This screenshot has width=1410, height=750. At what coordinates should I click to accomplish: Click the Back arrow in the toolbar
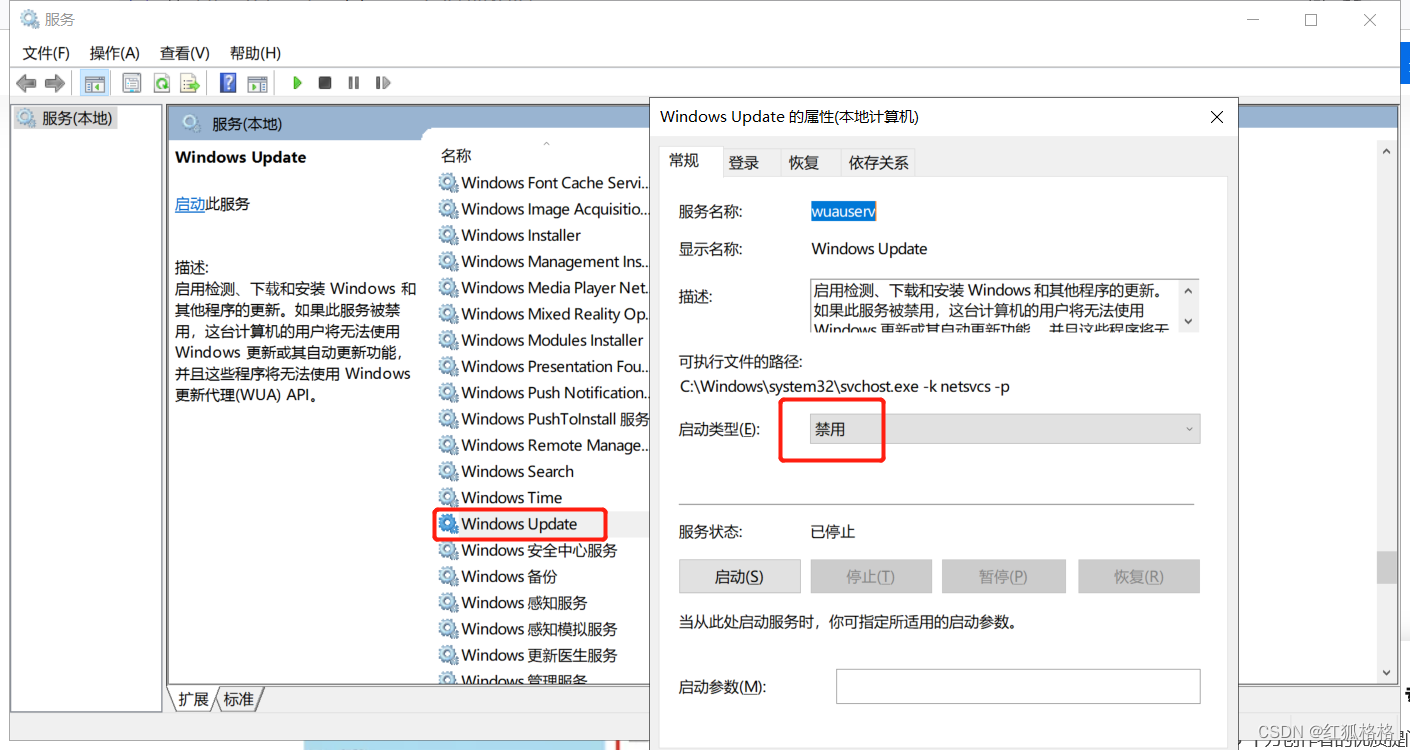point(27,83)
